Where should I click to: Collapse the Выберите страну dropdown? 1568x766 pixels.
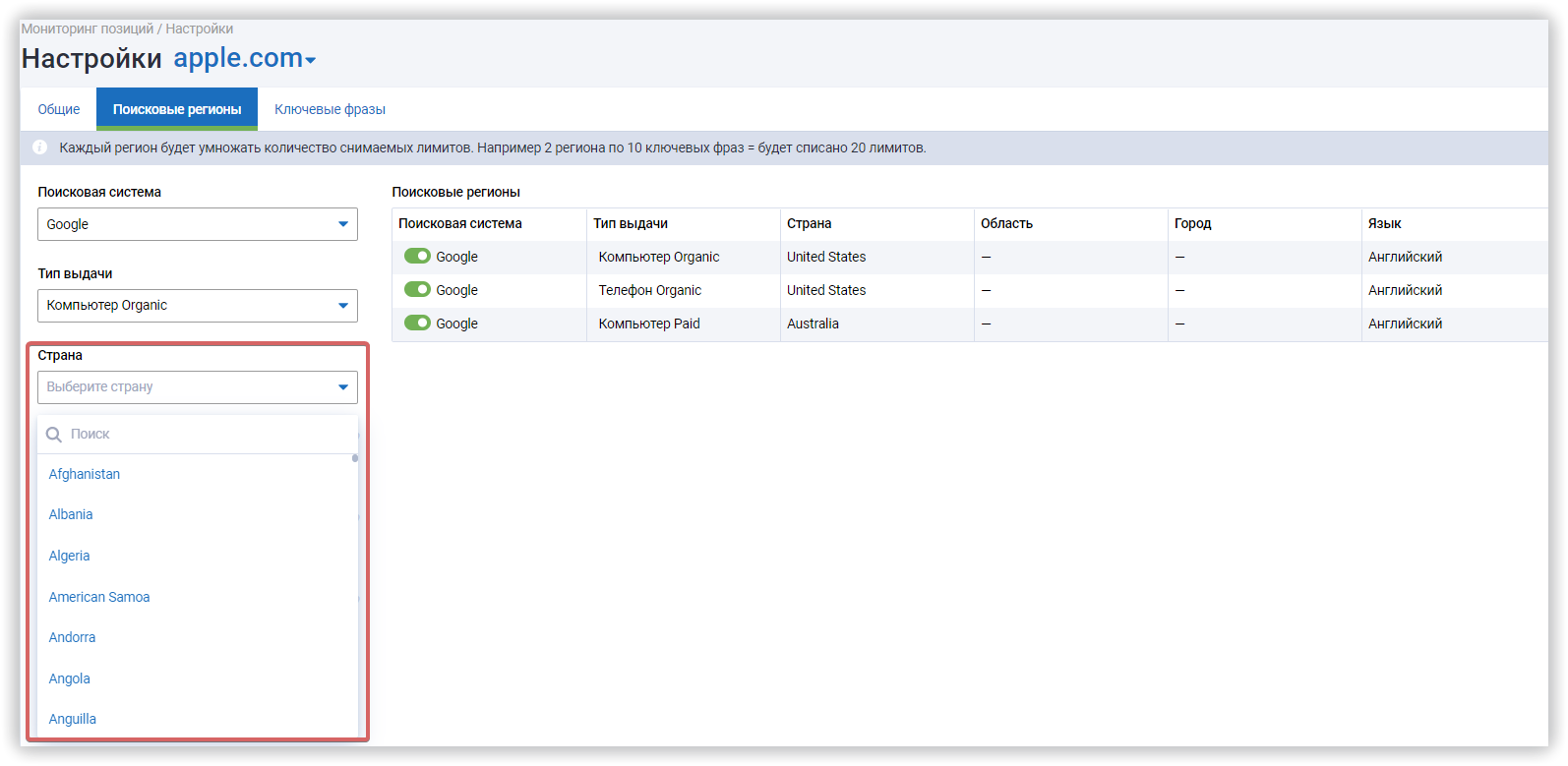pos(198,387)
